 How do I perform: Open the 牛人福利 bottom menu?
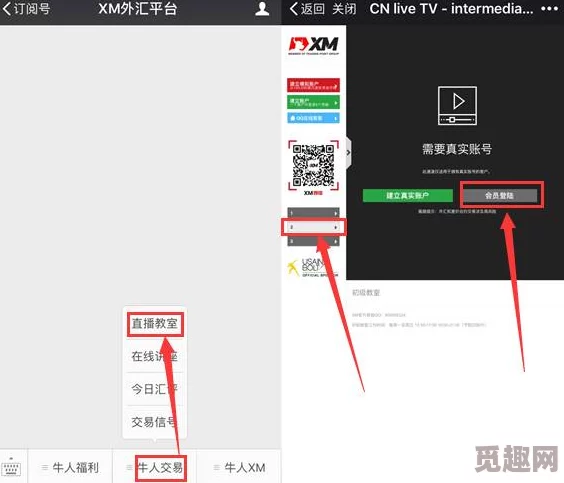click(x=70, y=468)
